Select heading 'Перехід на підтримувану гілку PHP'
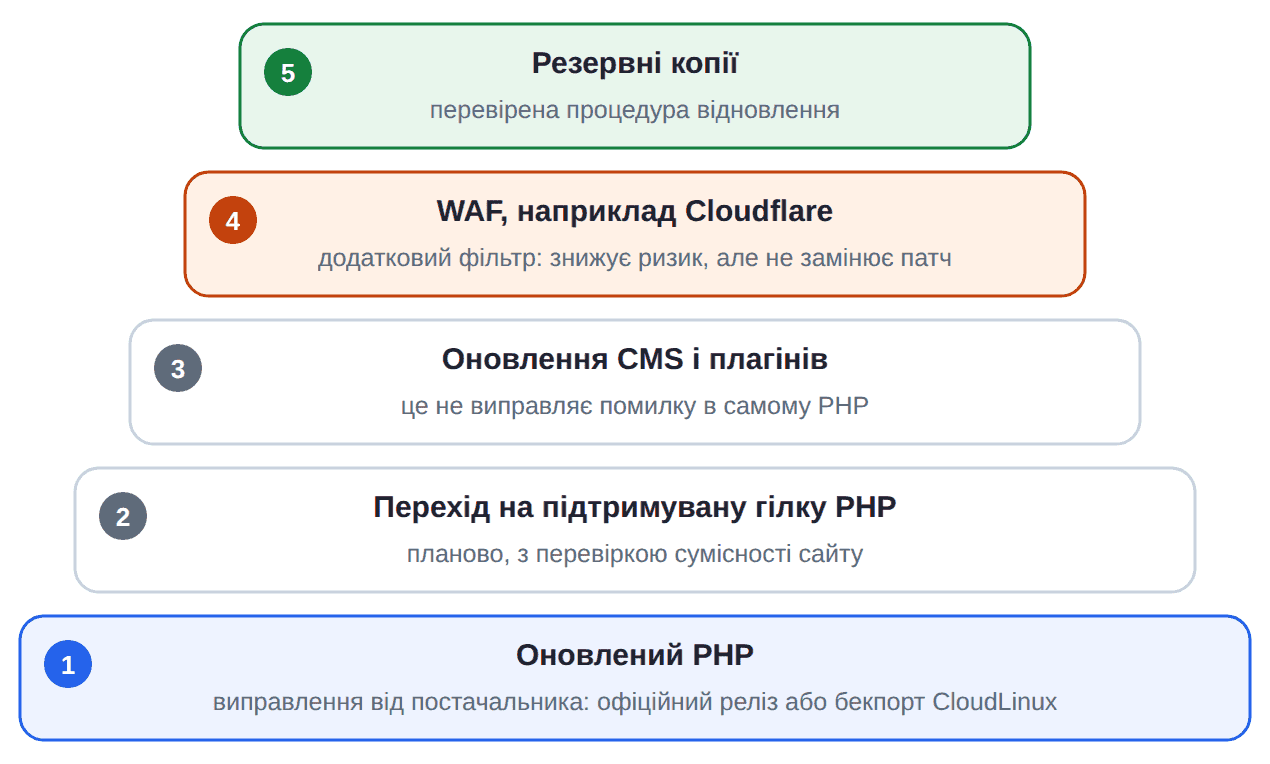This screenshot has height=764, width=1270. click(635, 508)
